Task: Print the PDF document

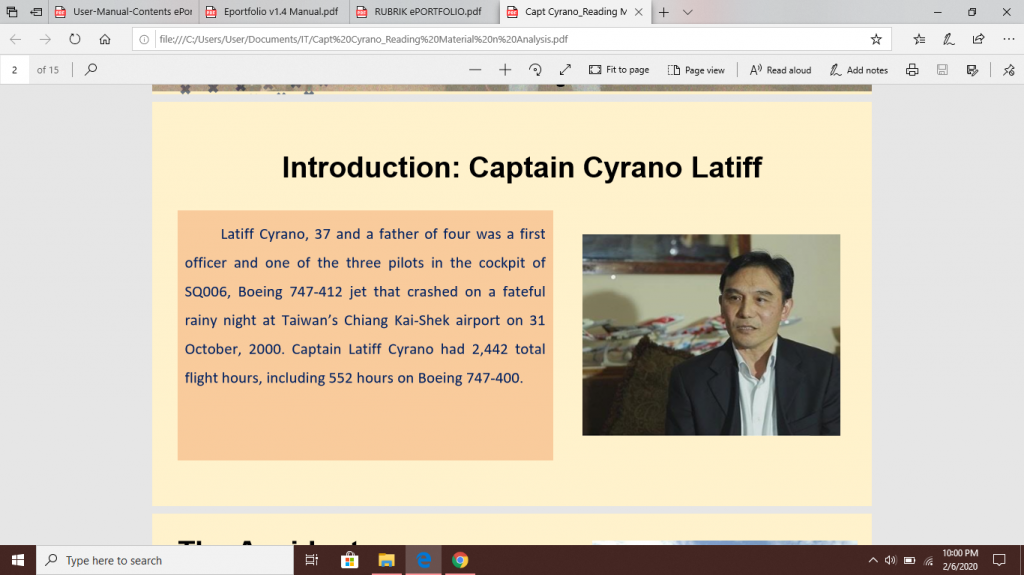Action: coord(912,70)
